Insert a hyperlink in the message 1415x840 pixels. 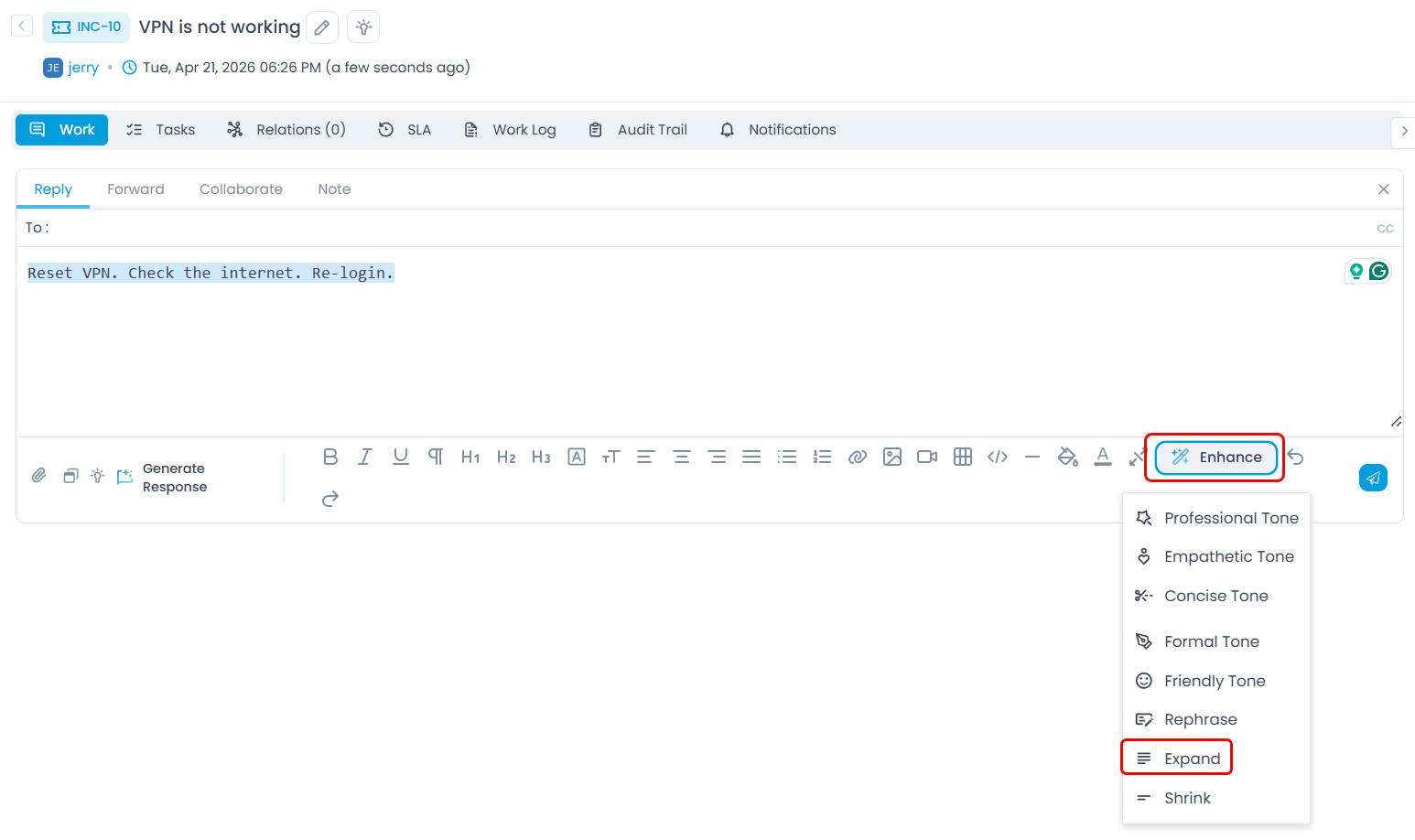pos(857,457)
